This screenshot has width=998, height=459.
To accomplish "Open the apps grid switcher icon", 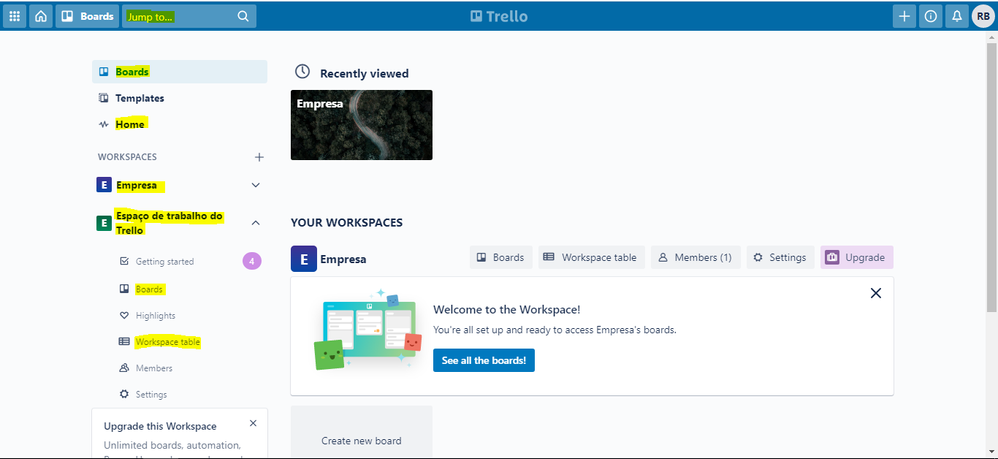I will click(15, 17).
